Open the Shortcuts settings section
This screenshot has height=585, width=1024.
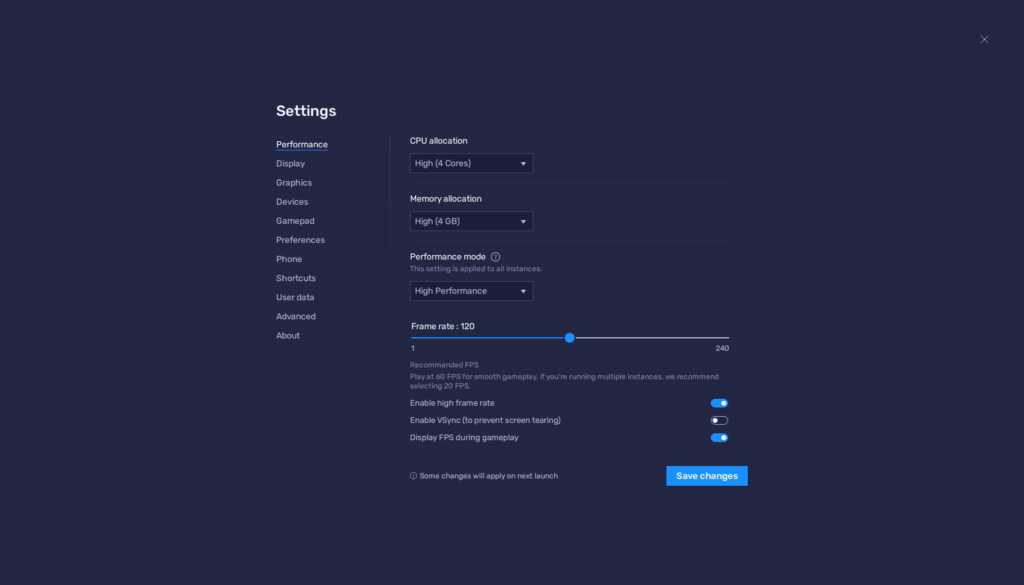tap(295, 278)
